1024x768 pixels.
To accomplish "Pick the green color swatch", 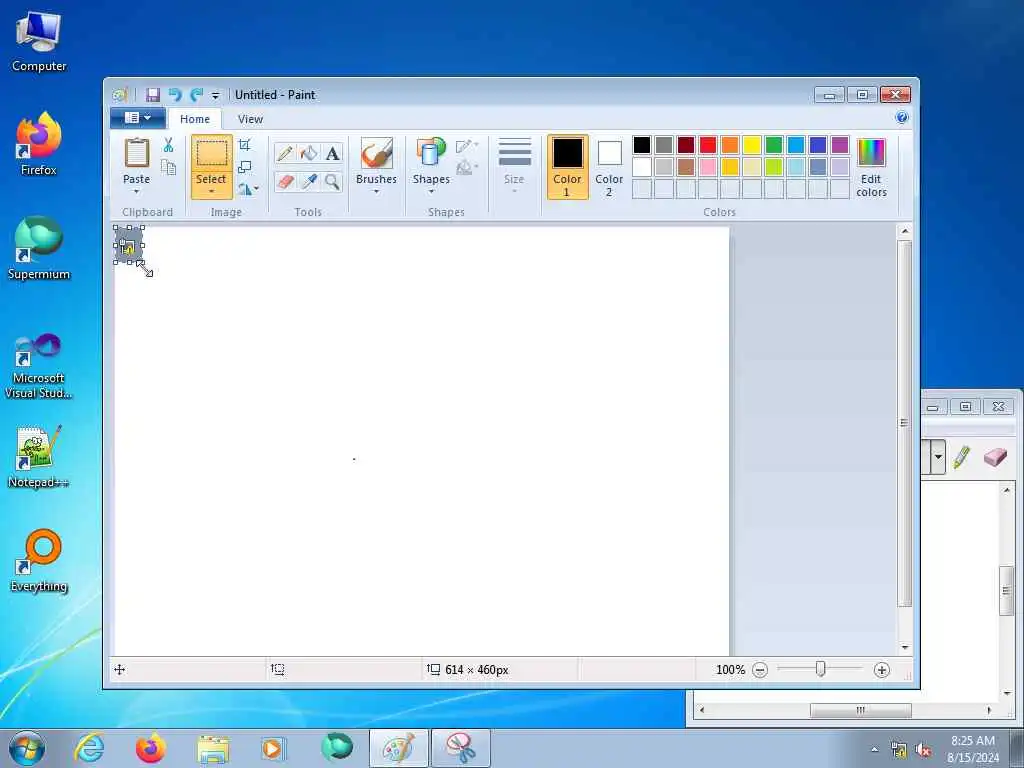I will pyautogui.click(x=774, y=145).
